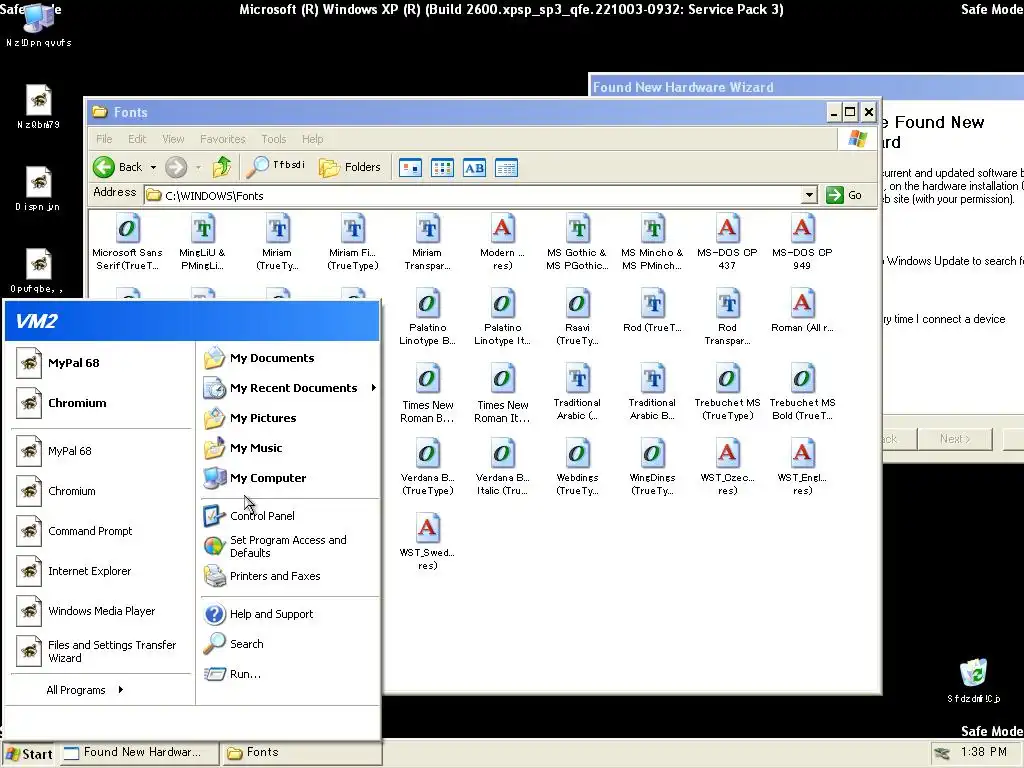Viewport: 1024px width, 768px height.
Task: Open My Pictures from Start menu
Action: click(290, 418)
